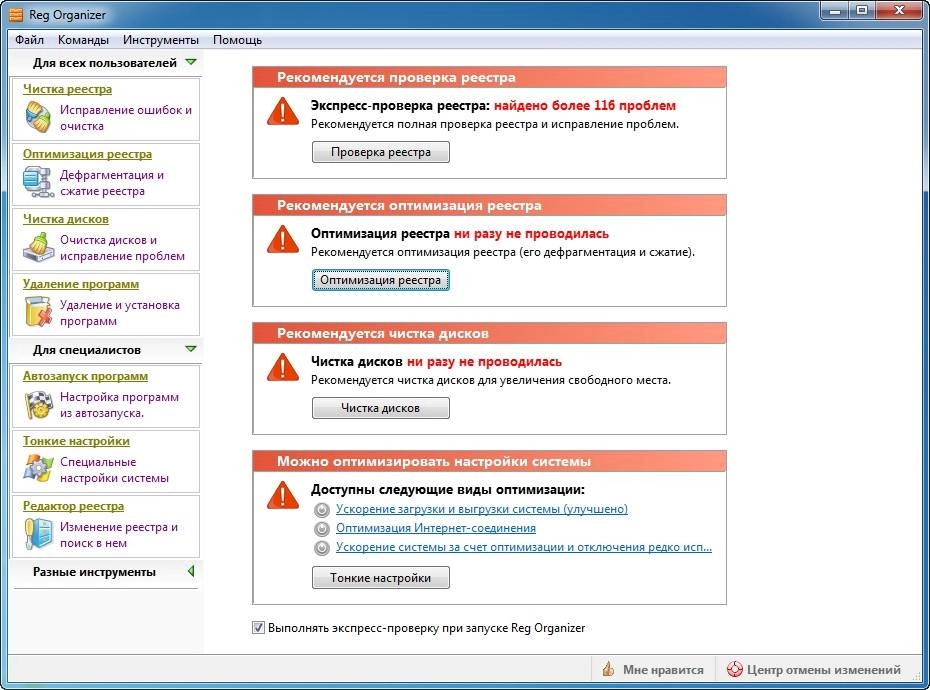Viewport: 930px width, 690px height.
Task: Click the registry editor book icon
Action: tap(39, 533)
